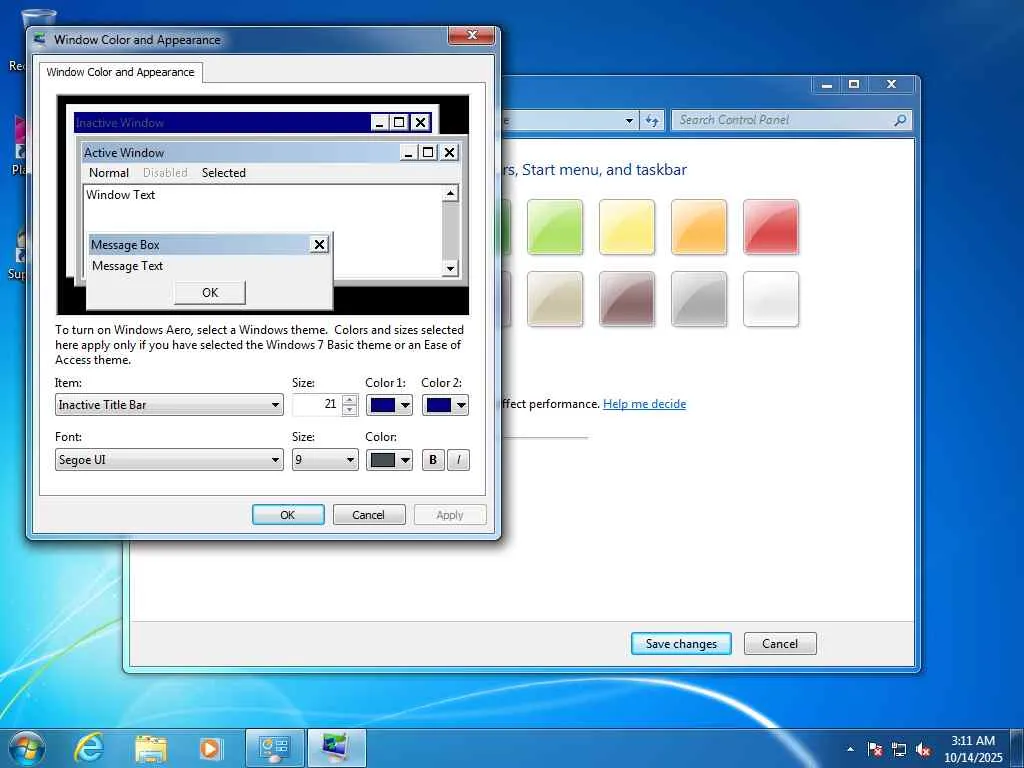Screen dimensions: 1024x768
Task: Click Selected menu in preview
Action: pos(223,172)
